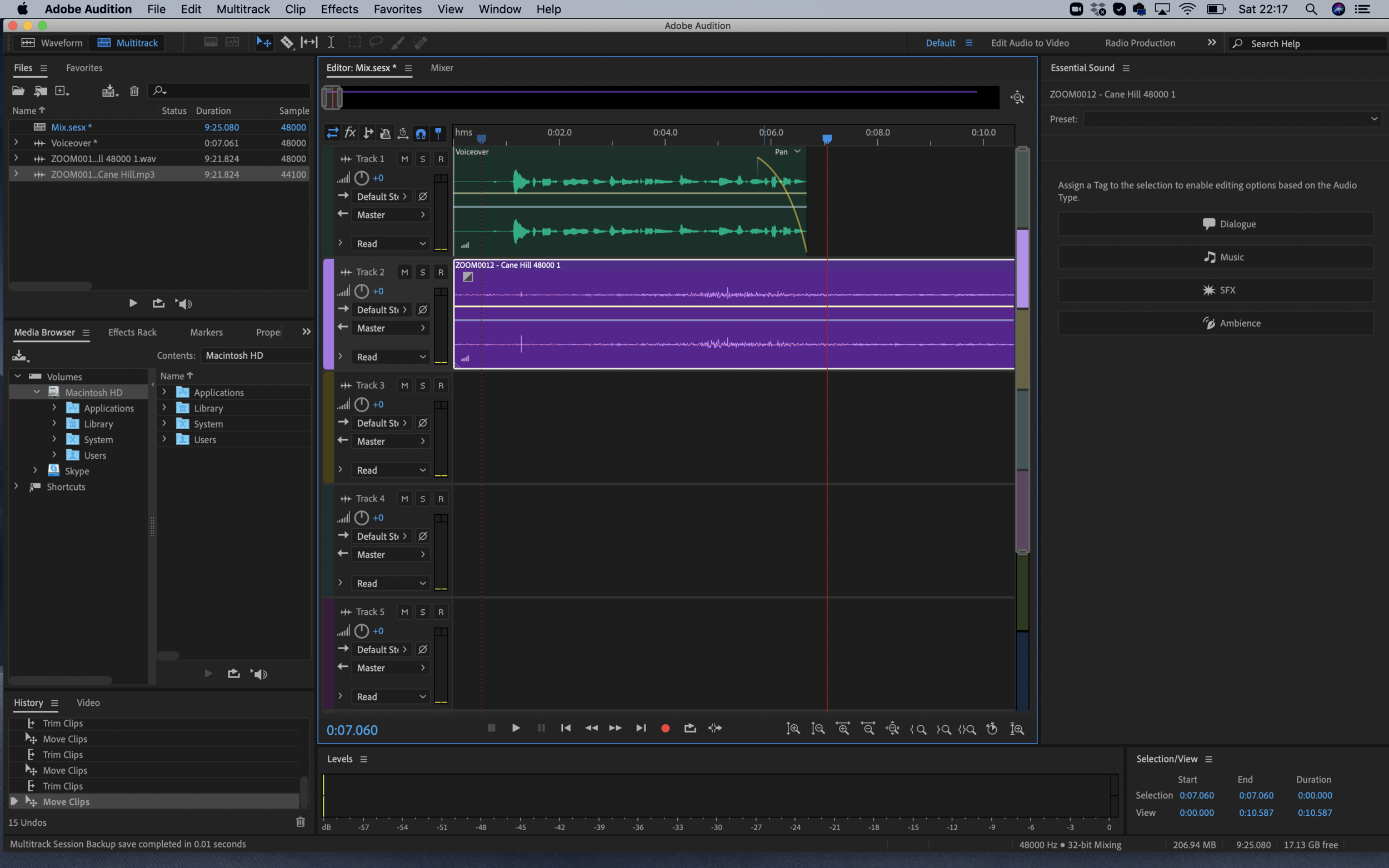1389x868 pixels.
Task: Click the fx effects icon in editor
Action: point(349,133)
